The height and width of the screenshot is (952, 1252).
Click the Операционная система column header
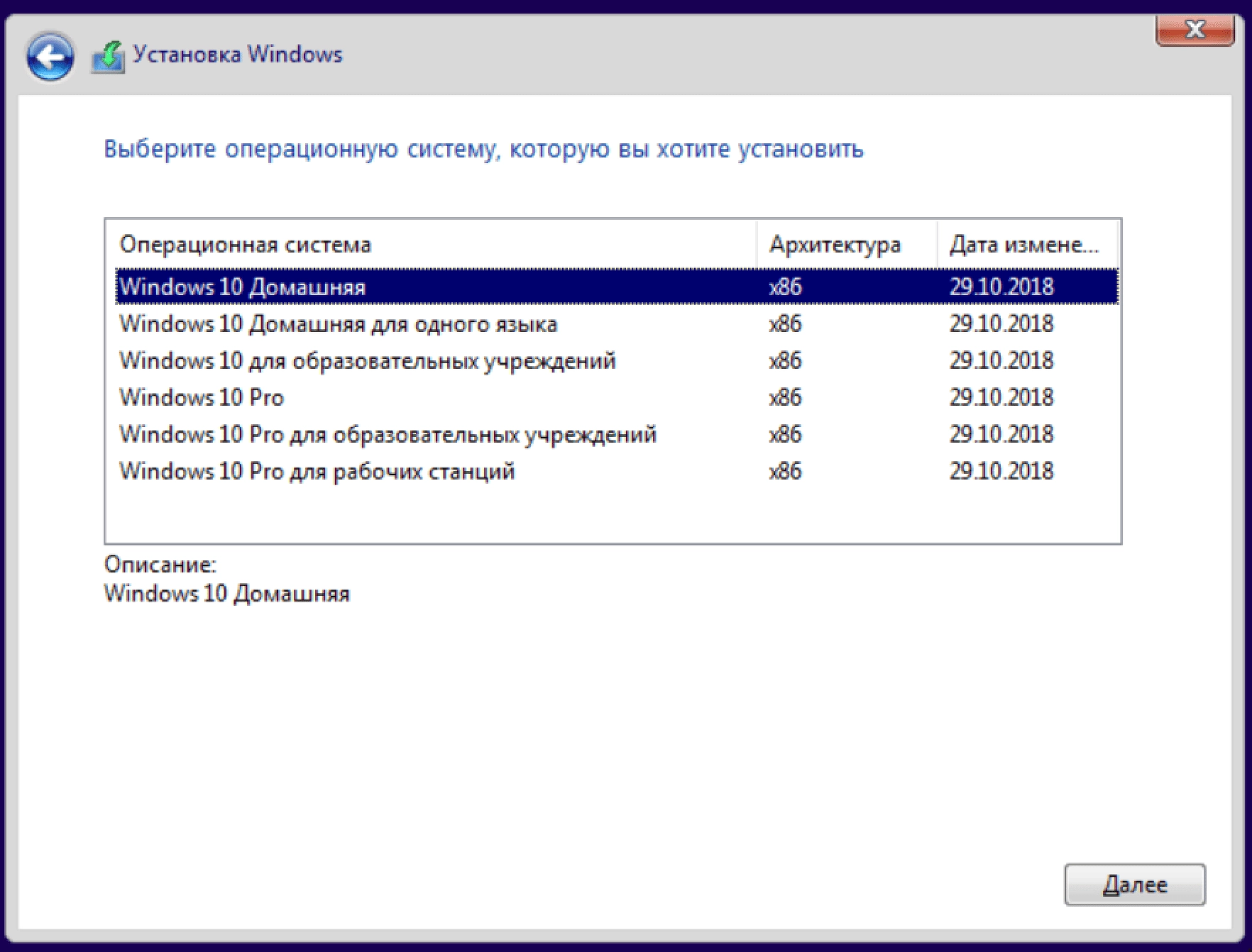(432, 244)
